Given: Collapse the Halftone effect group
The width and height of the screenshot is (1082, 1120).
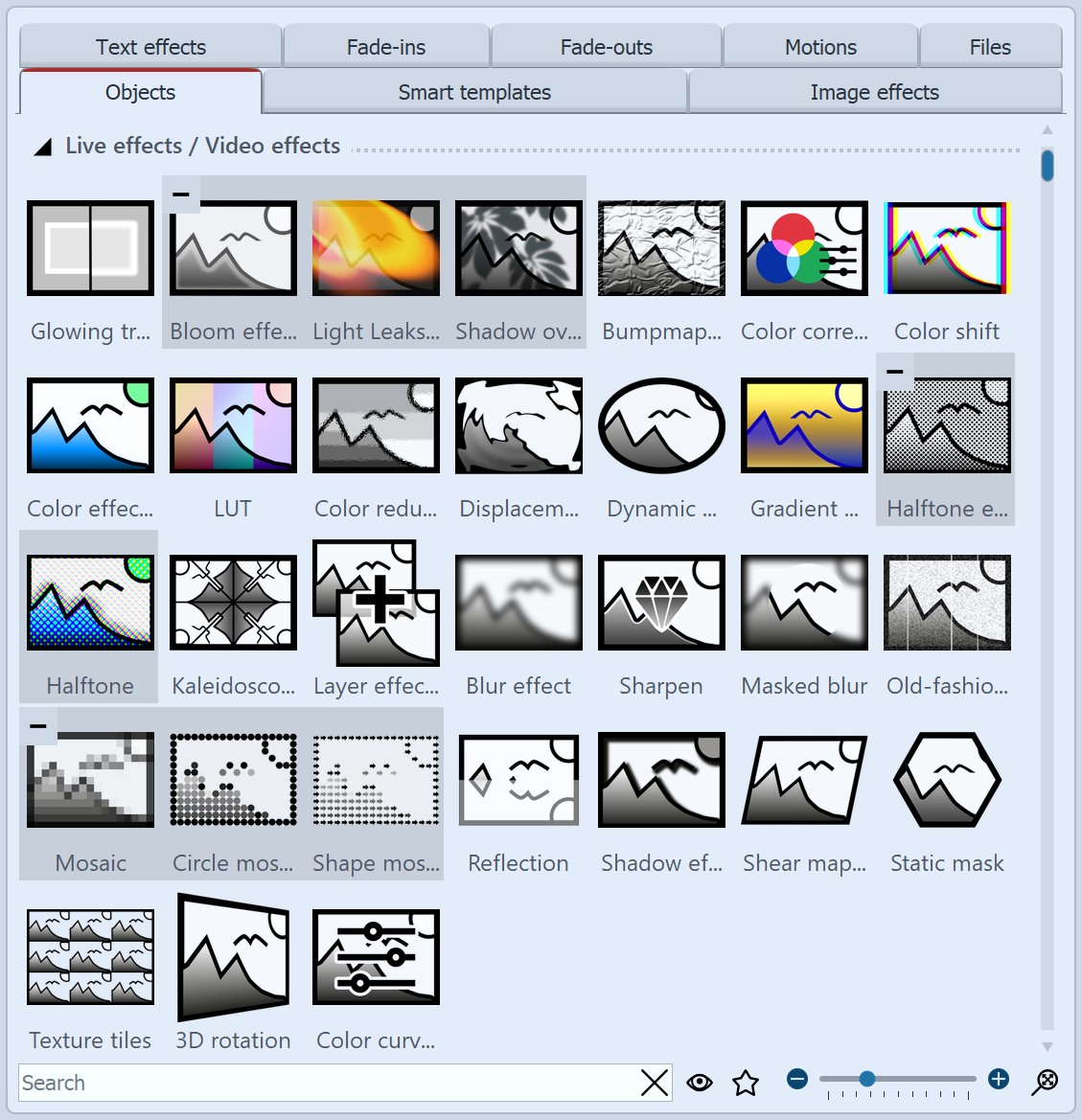Looking at the screenshot, I should pos(892,373).
